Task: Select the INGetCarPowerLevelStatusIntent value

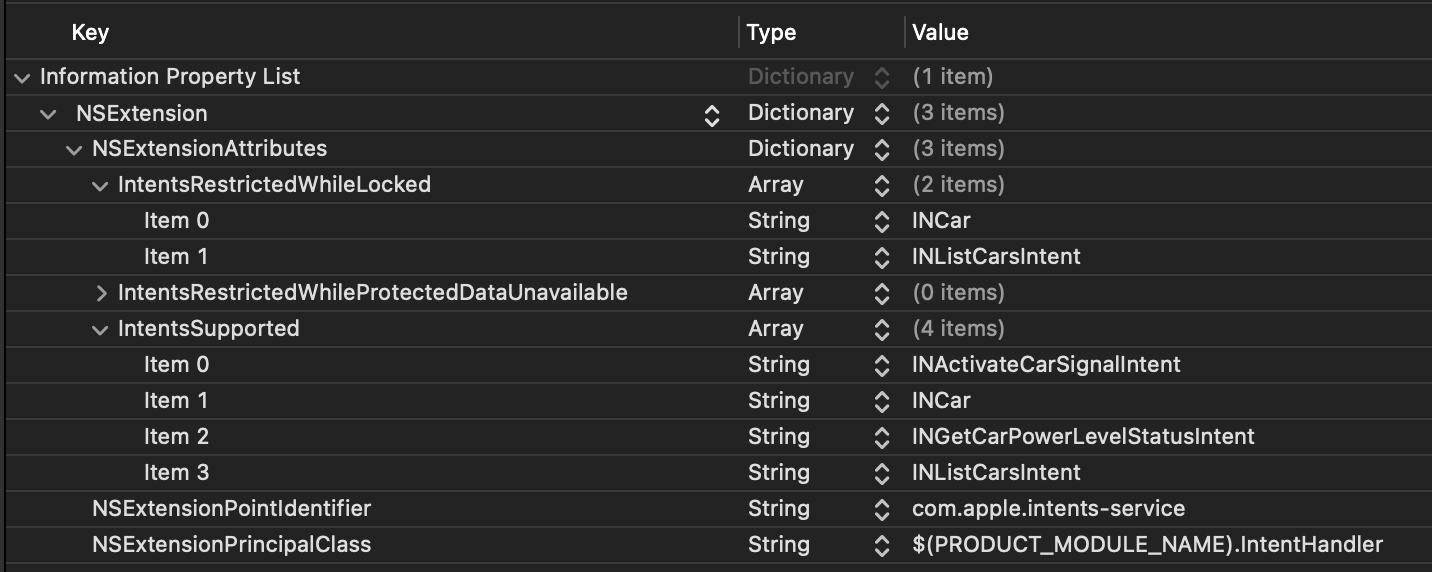Action: pos(1083,437)
